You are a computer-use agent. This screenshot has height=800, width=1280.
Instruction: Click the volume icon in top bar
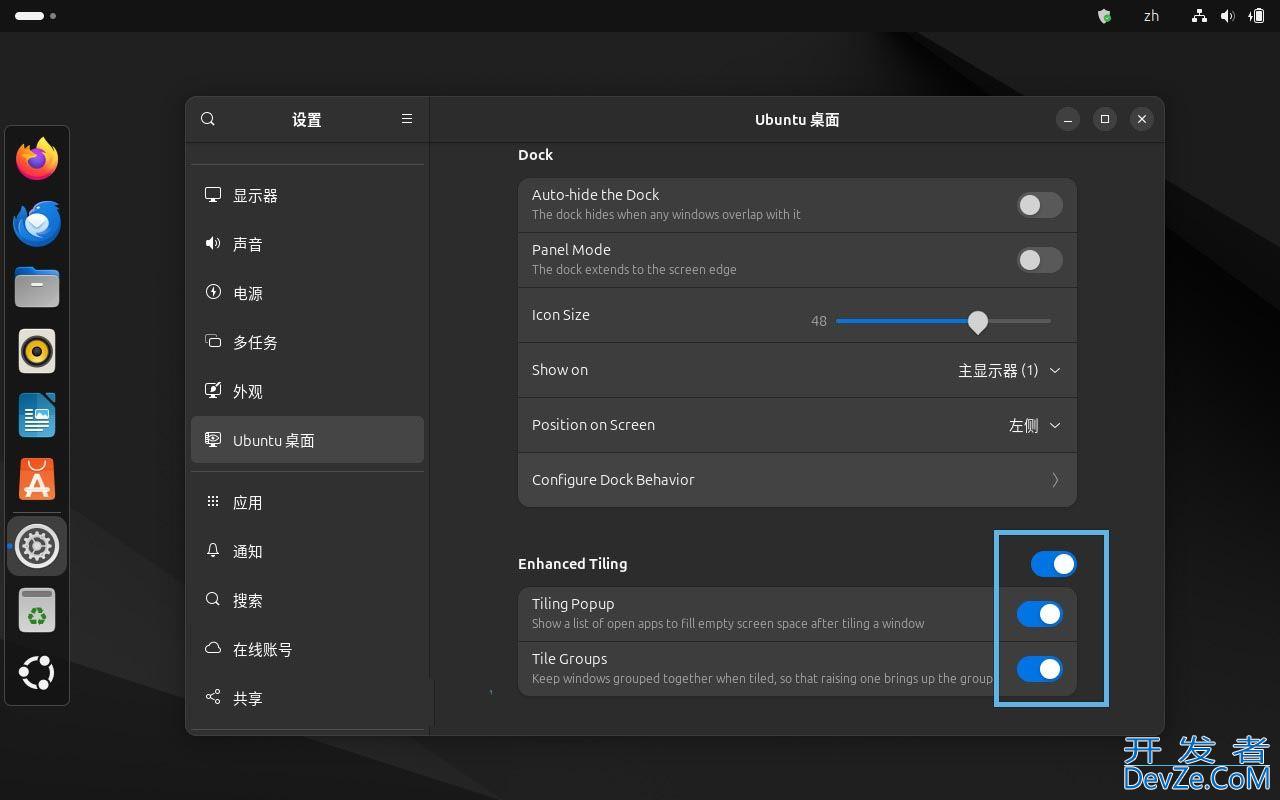pos(1228,16)
